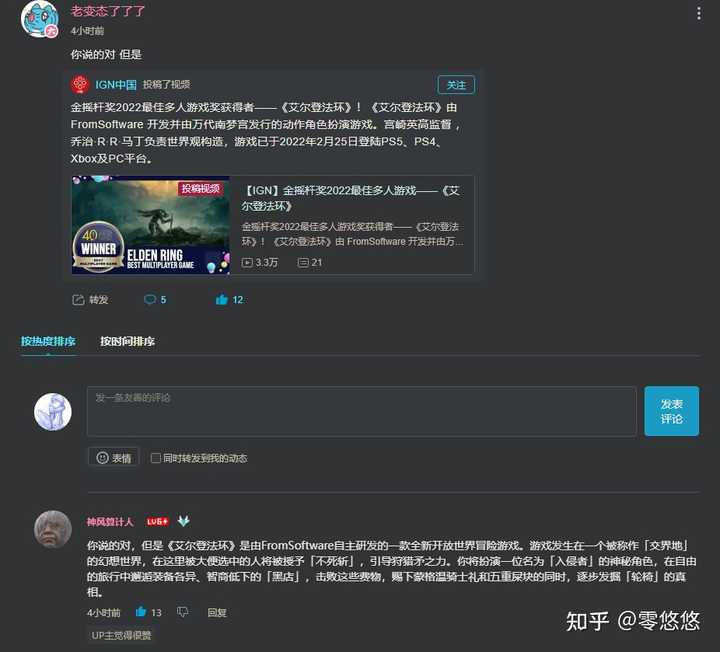Open Elden Ring winner video thumbnail
The width and height of the screenshot is (720, 652).
tap(151, 225)
